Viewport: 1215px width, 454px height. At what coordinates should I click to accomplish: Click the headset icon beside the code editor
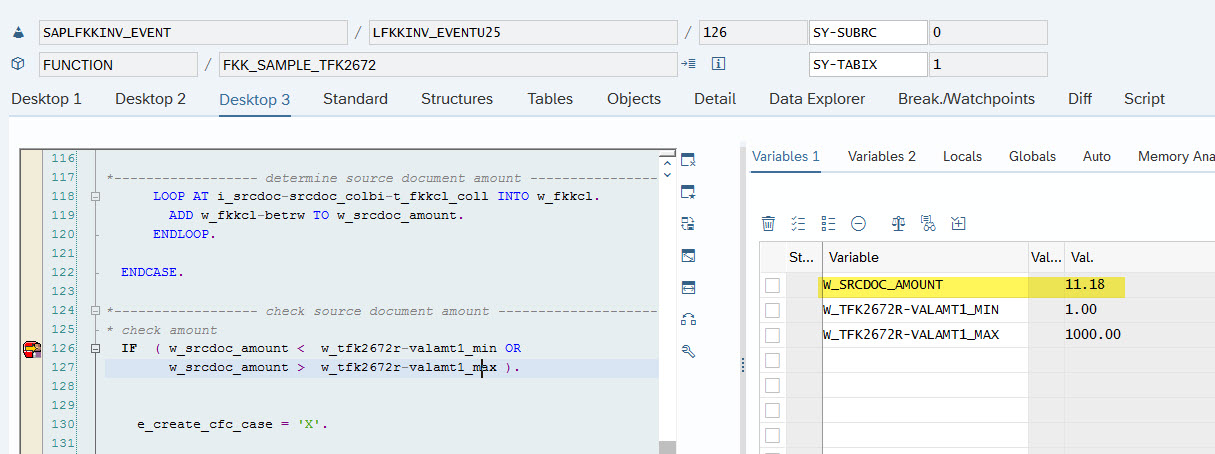pos(688,319)
